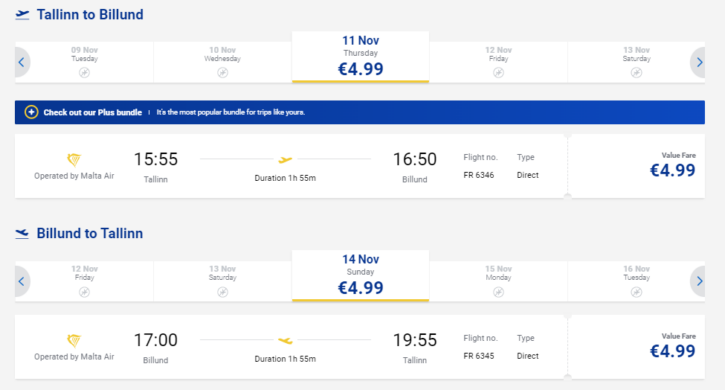Click the previous dates arrow for Billund to Tallinn
The image size is (725, 390).
pos(22,281)
